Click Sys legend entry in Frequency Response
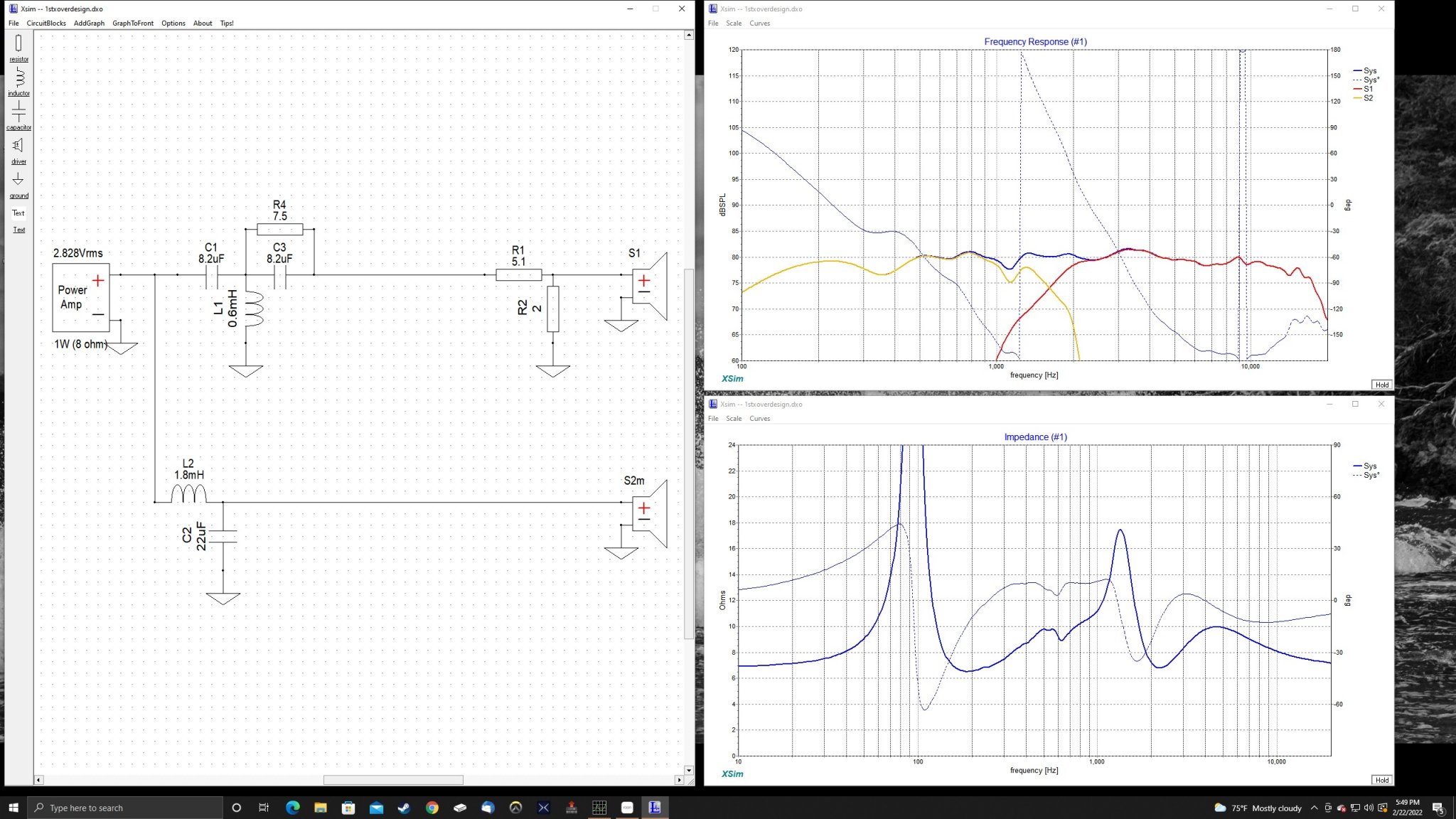This screenshot has width=1456, height=819. pos(1365,71)
